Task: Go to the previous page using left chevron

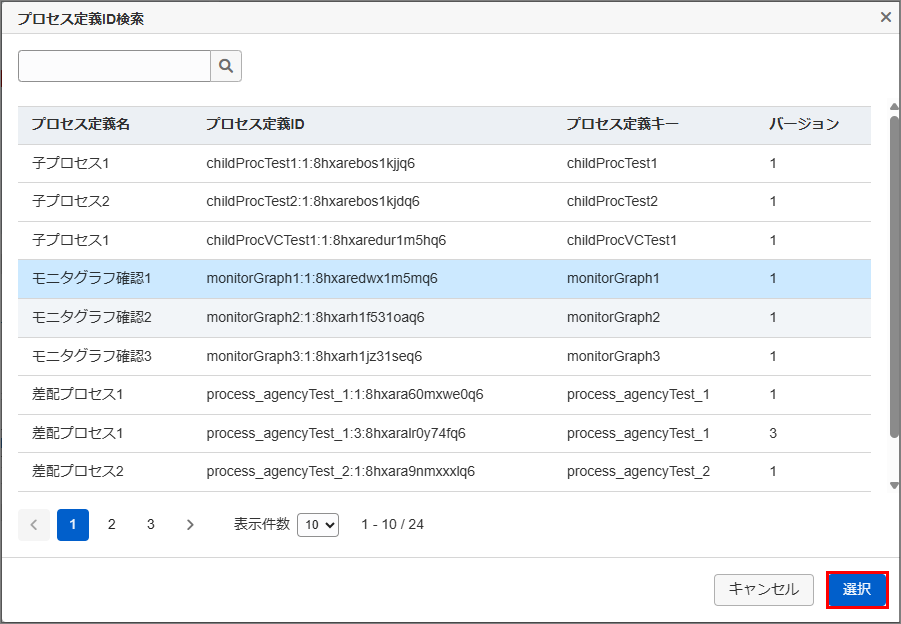Action: (x=34, y=525)
